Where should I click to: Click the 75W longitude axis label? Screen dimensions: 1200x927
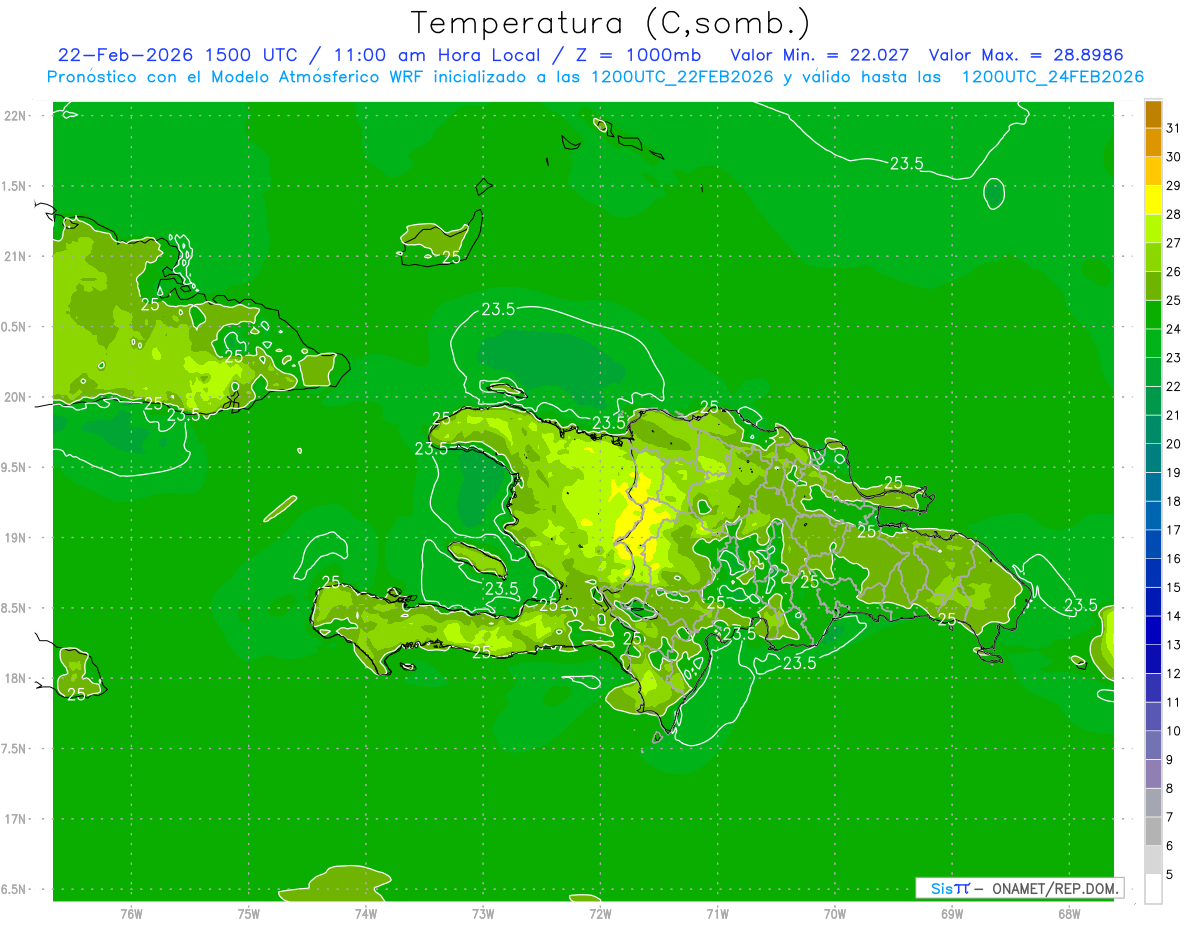pyautogui.click(x=249, y=914)
